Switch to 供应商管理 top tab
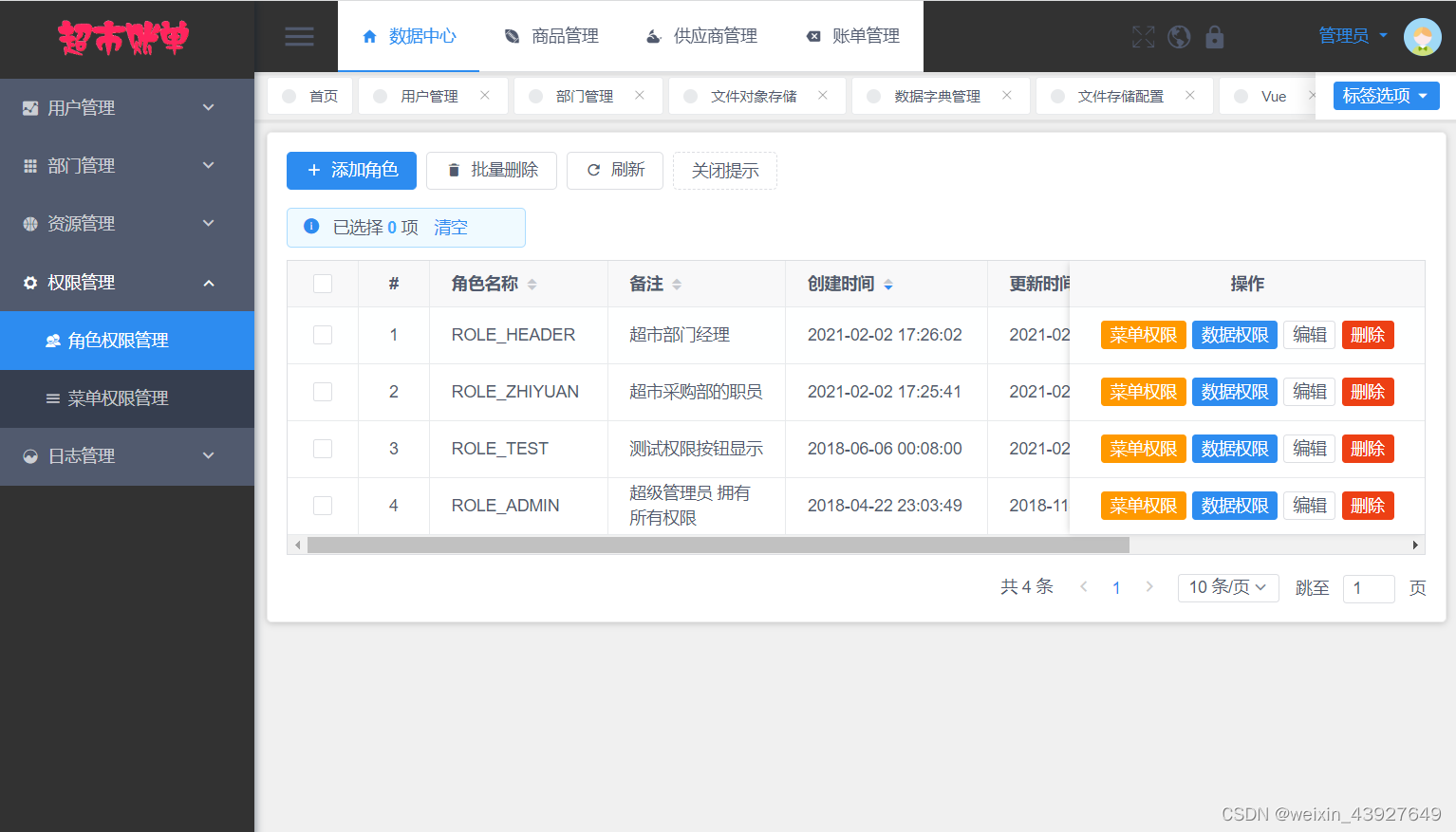1456x832 pixels. click(701, 36)
